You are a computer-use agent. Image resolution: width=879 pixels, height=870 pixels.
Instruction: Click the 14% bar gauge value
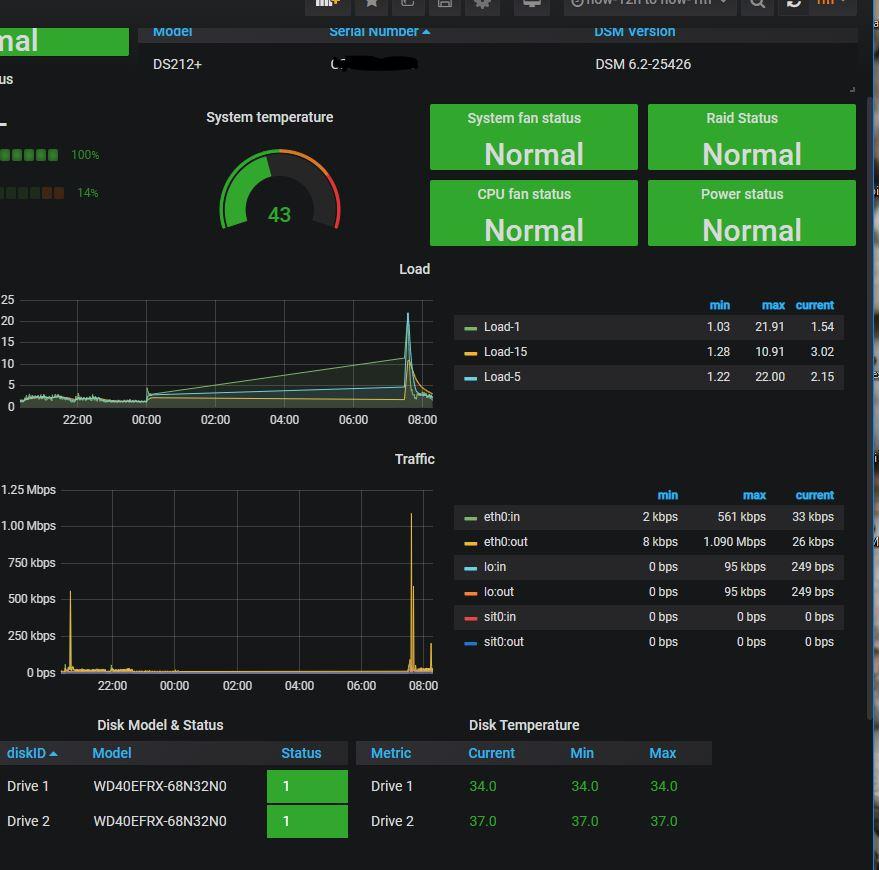87,193
